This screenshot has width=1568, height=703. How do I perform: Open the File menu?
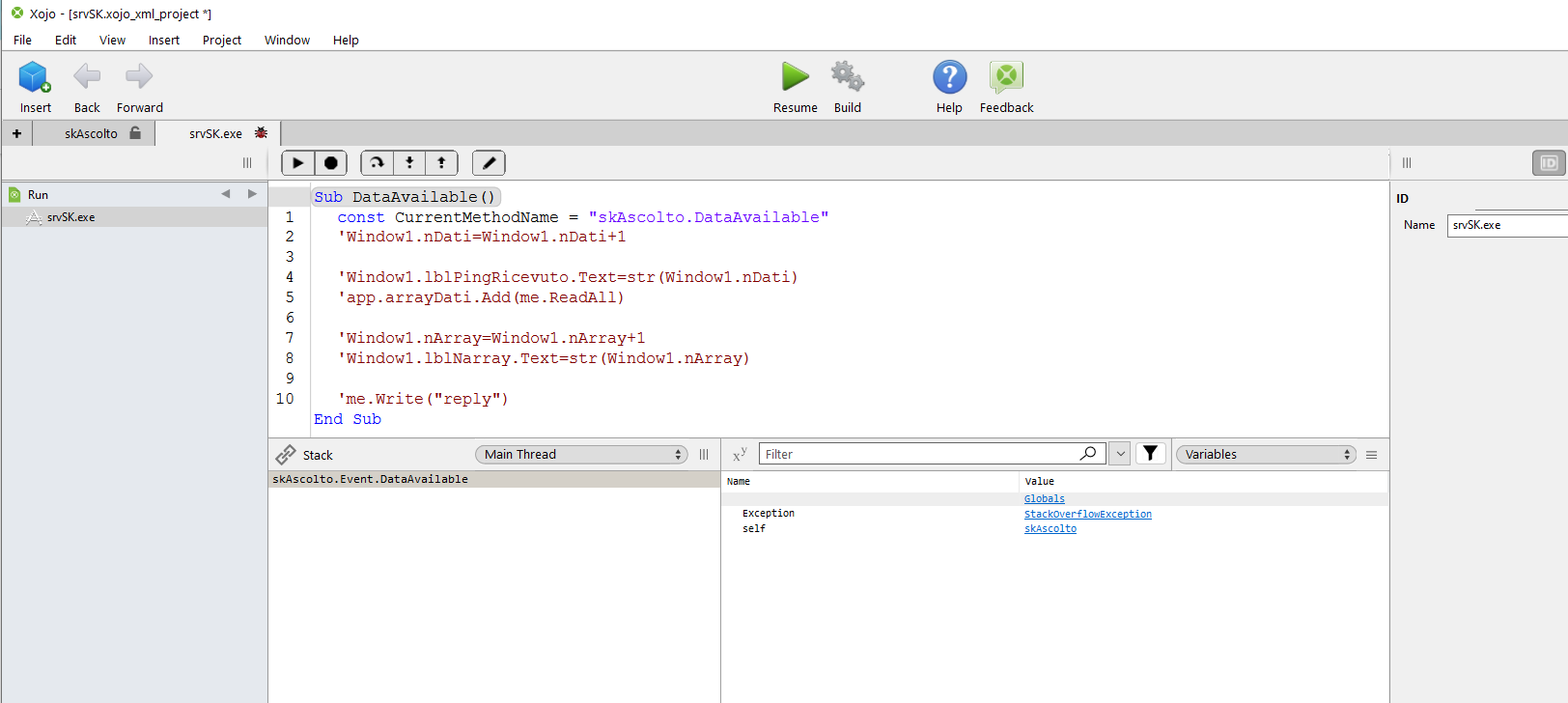click(x=22, y=40)
